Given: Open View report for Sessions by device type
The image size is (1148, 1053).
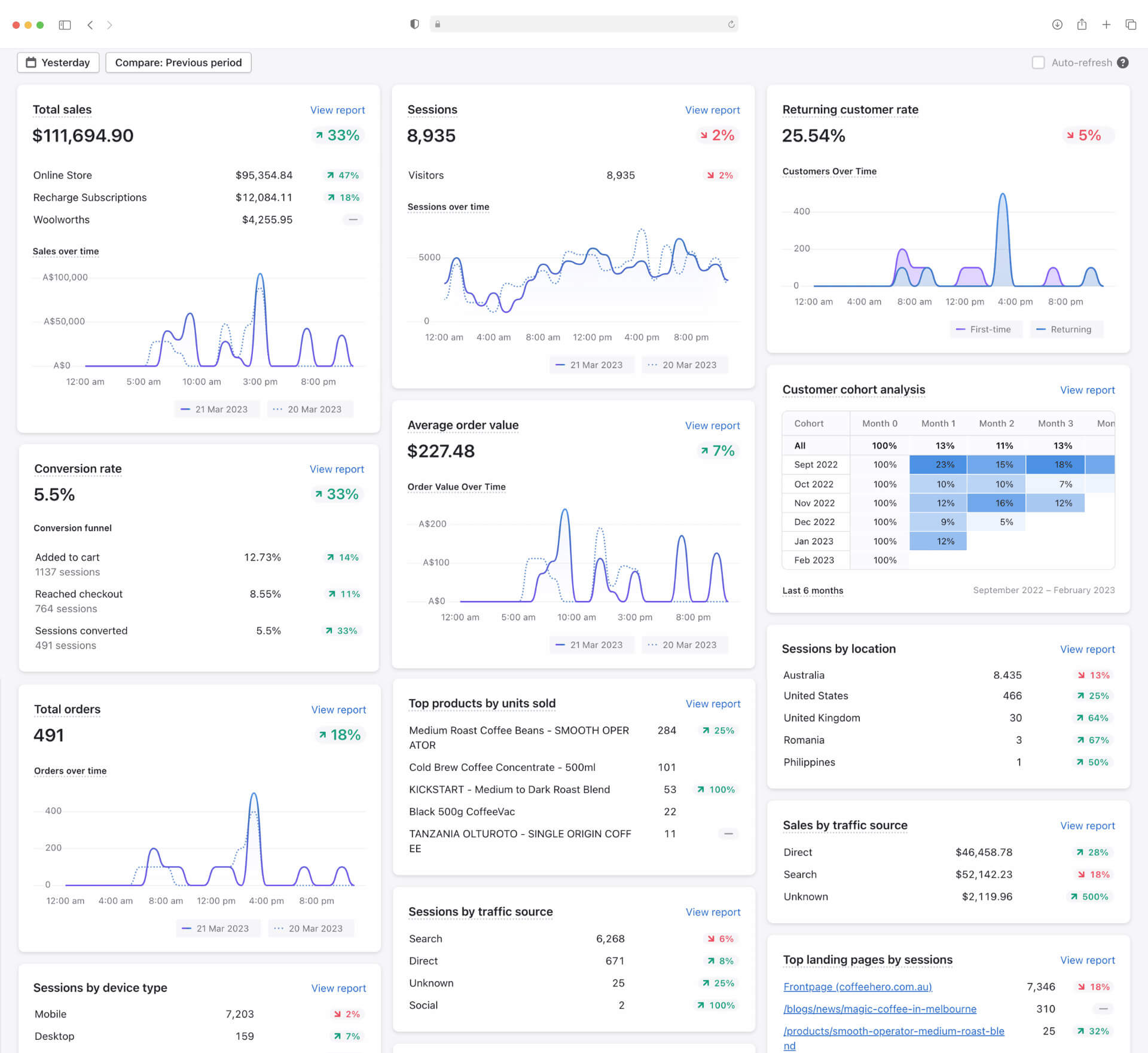Looking at the screenshot, I should [338, 988].
